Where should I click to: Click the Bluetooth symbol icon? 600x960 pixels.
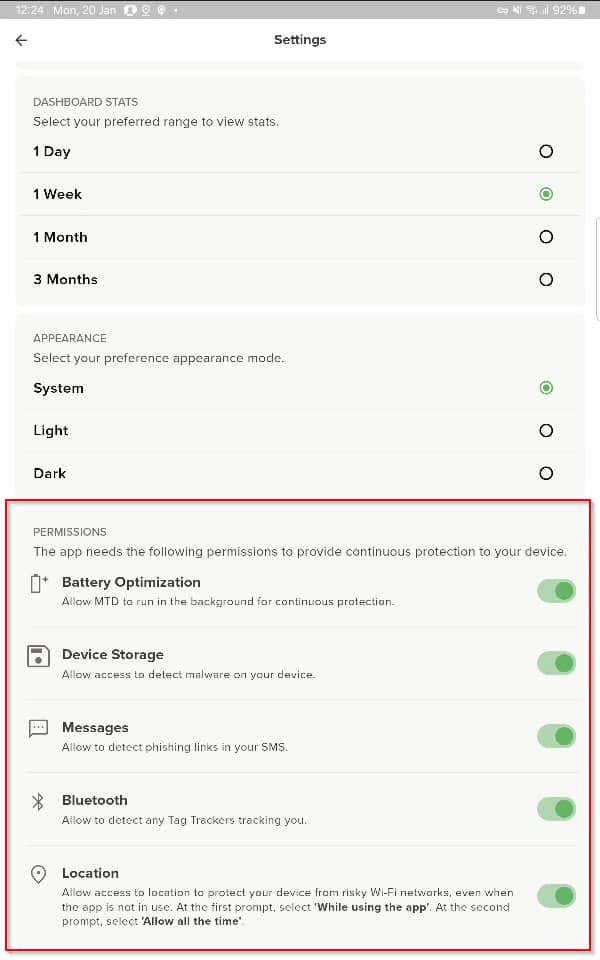(39, 802)
